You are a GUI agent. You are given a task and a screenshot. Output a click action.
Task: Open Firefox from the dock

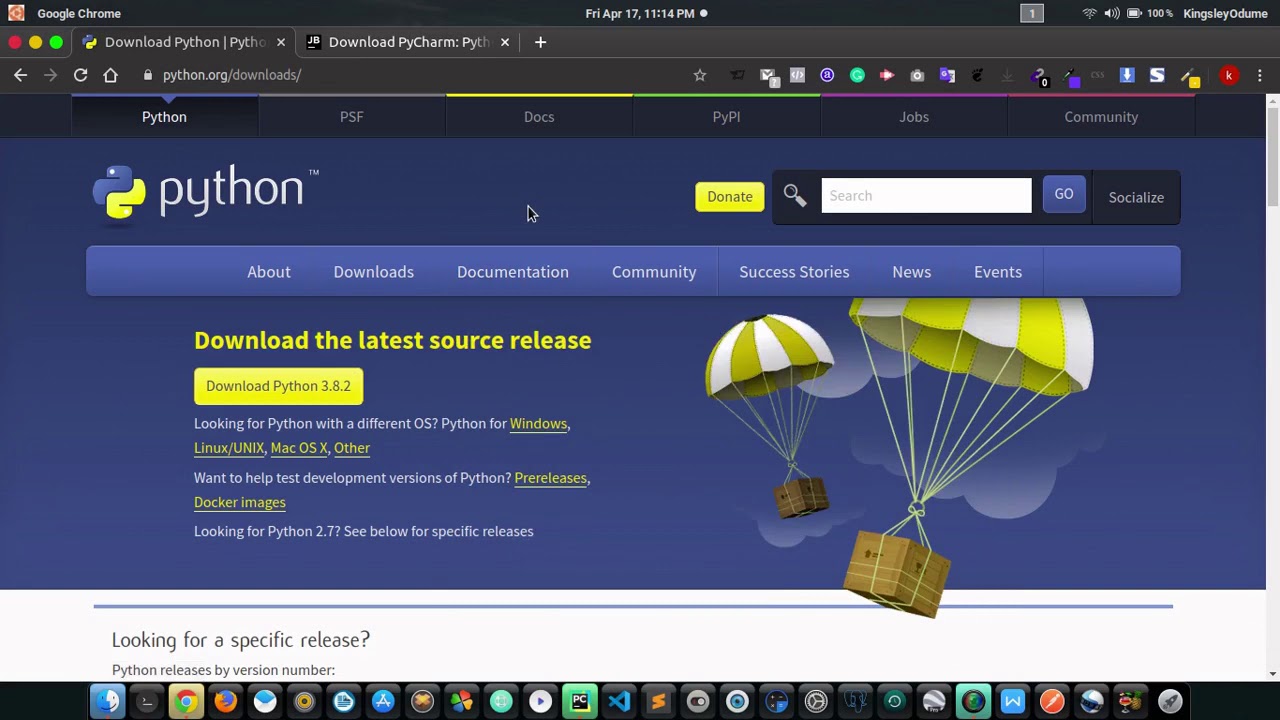click(225, 701)
